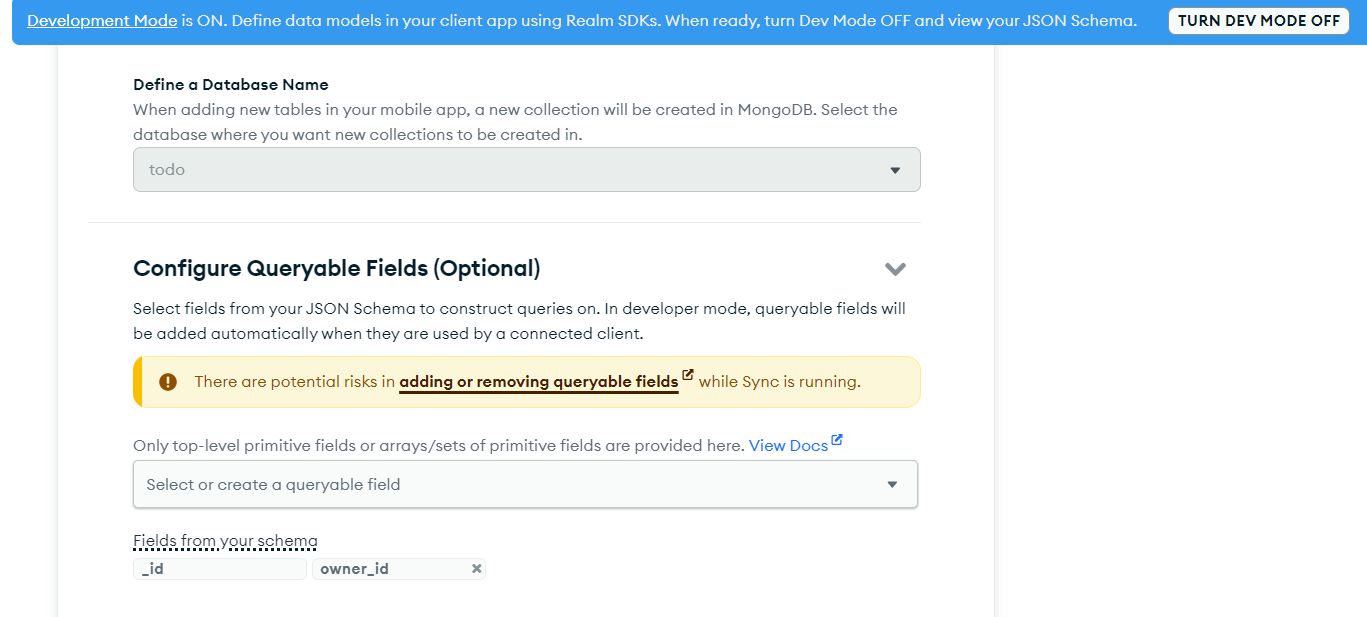1367x617 pixels.
Task: Open the Select or create queryable field box
Action: click(x=510, y=485)
